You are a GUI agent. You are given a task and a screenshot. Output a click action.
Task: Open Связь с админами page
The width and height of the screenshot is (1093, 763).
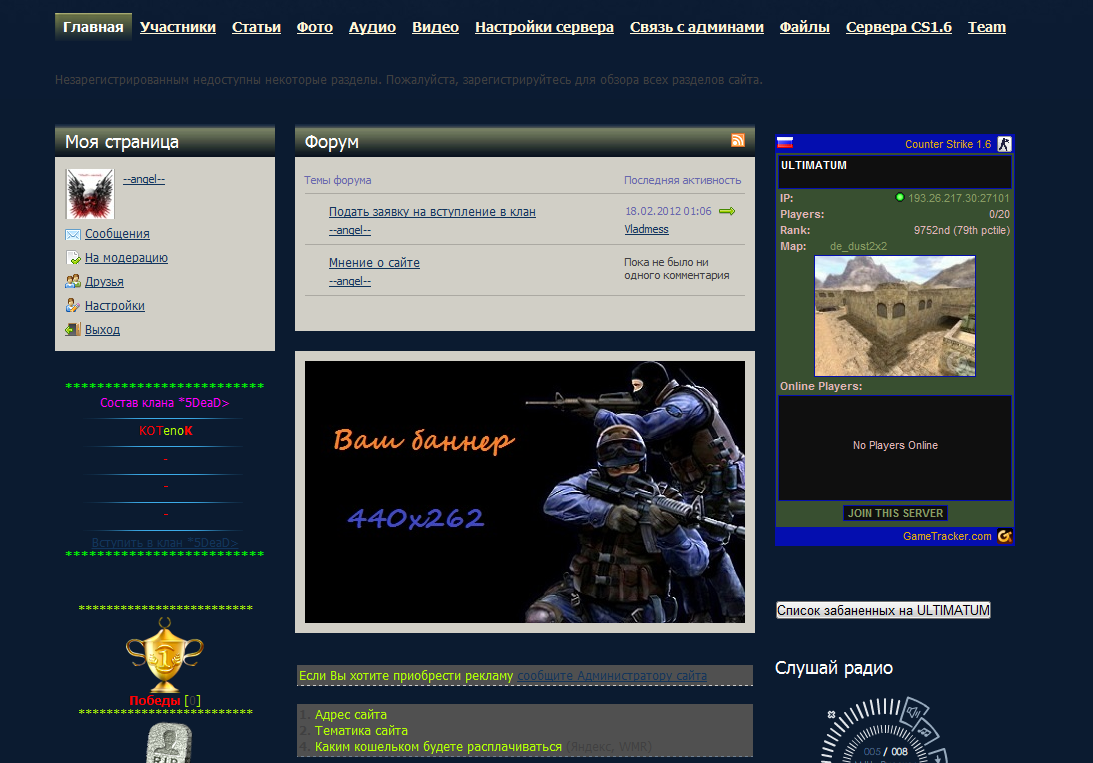[697, 27]
